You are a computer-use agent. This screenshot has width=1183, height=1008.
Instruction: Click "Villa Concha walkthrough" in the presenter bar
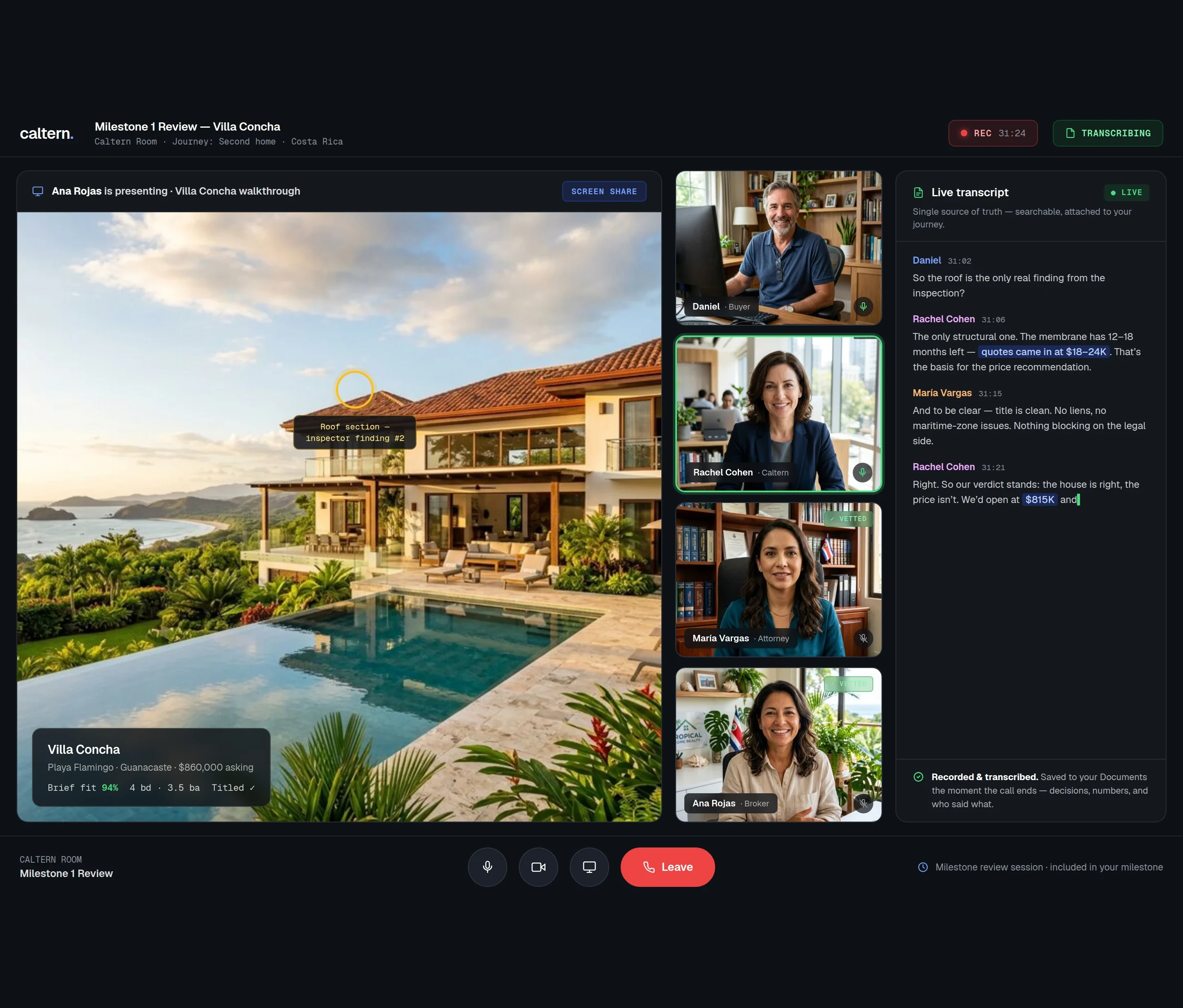coord(237,191)
